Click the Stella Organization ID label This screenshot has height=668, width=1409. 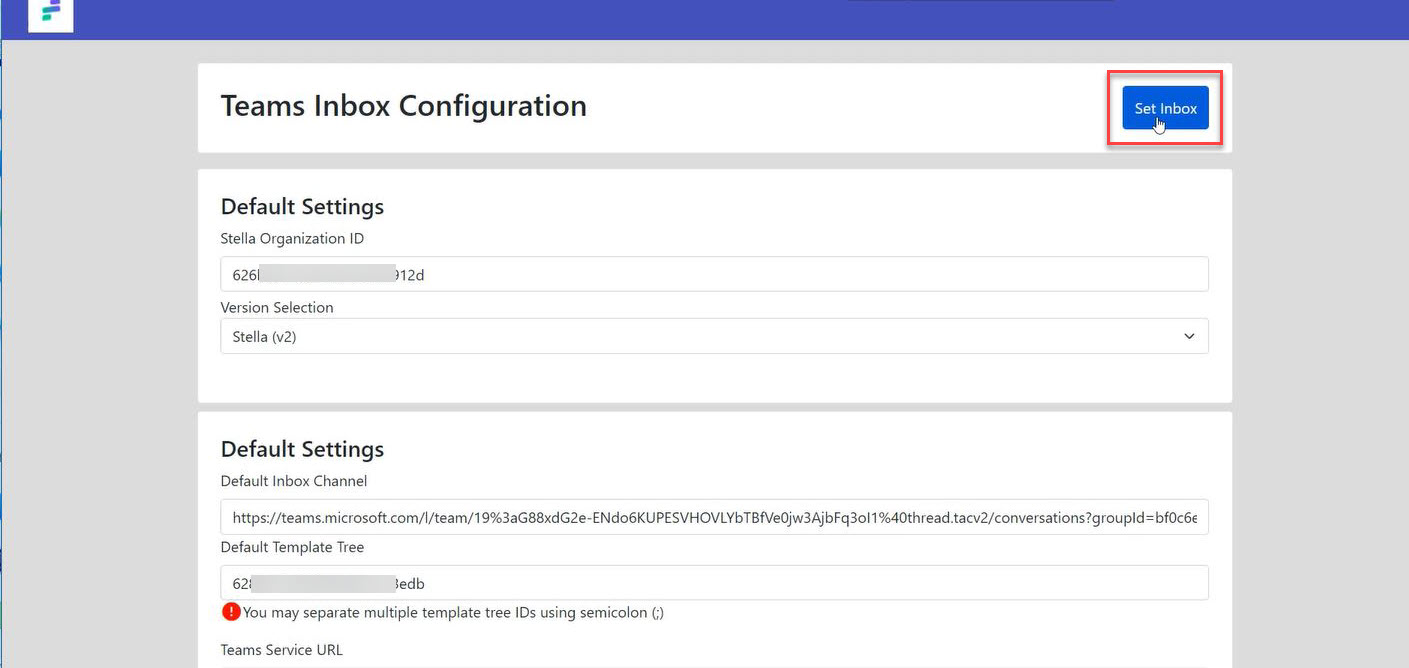(293, 239)
